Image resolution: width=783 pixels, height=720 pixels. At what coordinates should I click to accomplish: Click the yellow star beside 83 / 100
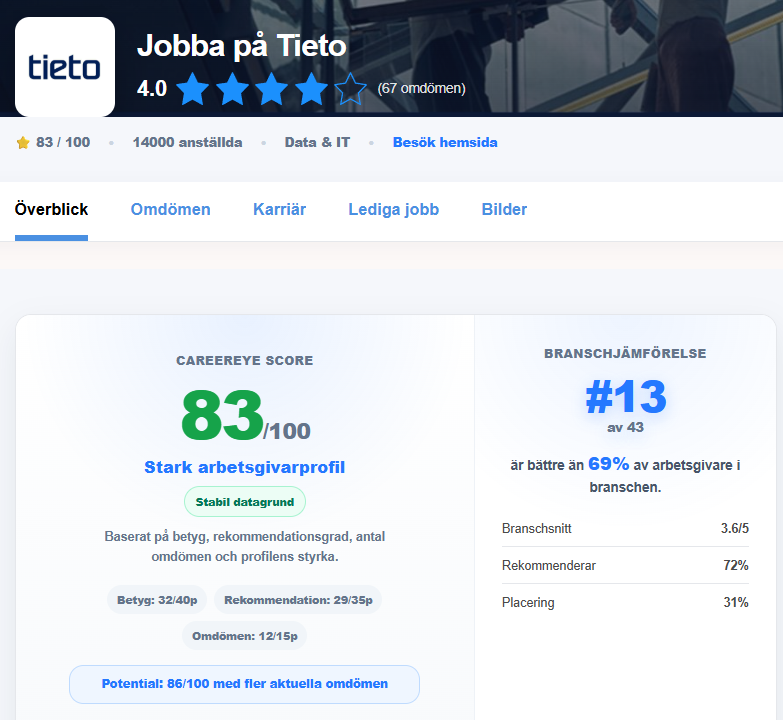(23, 143)
